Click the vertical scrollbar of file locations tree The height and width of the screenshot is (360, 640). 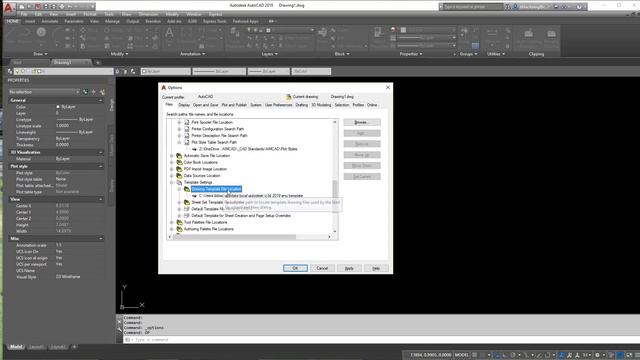point(335,177)
